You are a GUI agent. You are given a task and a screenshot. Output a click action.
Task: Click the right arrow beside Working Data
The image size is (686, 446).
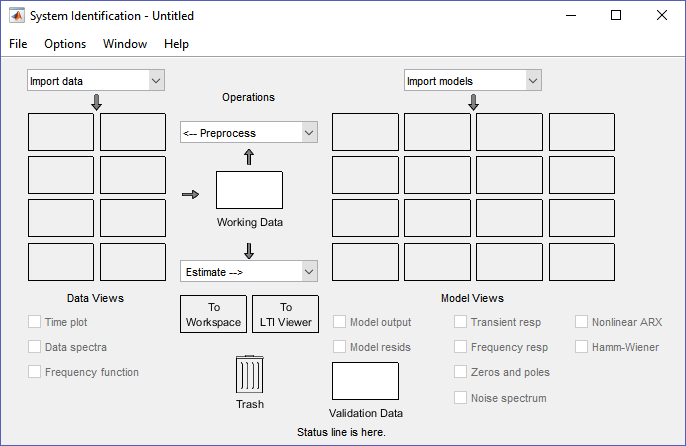[190, 194]
